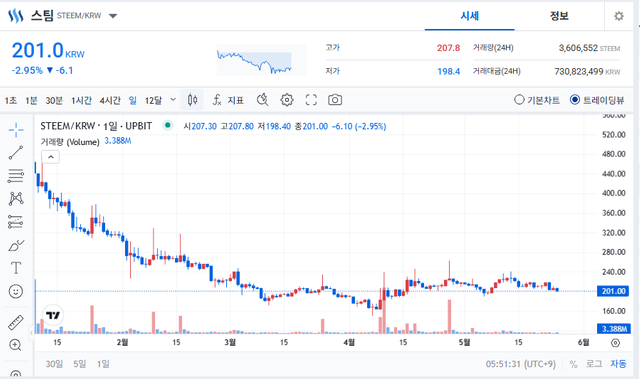Activate the zoom in tool
Viewport: 640px width, 379px height.
coord(16,345)
